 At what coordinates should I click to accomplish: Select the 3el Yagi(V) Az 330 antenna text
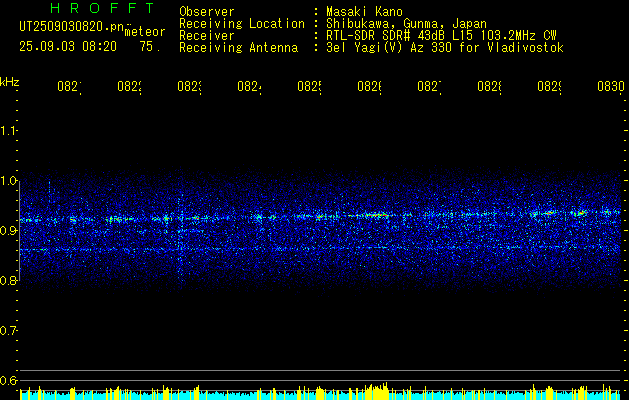445,48
